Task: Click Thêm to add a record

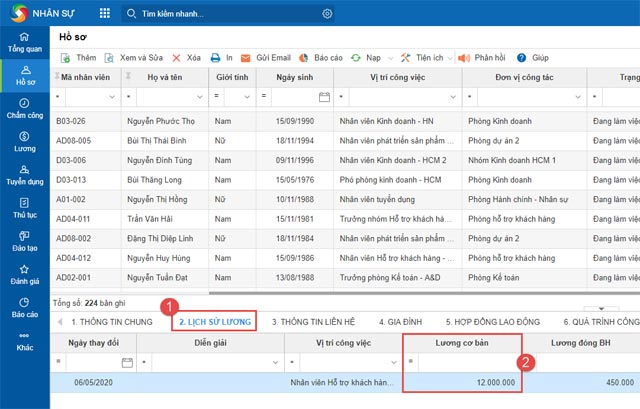Action: tap(78, 59)
